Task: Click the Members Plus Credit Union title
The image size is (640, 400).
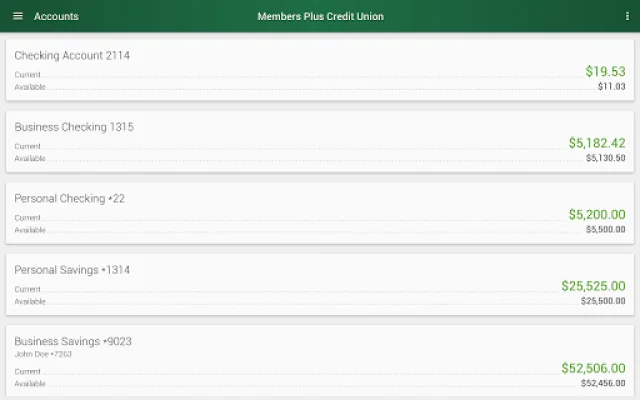Action: click(320, 16)
